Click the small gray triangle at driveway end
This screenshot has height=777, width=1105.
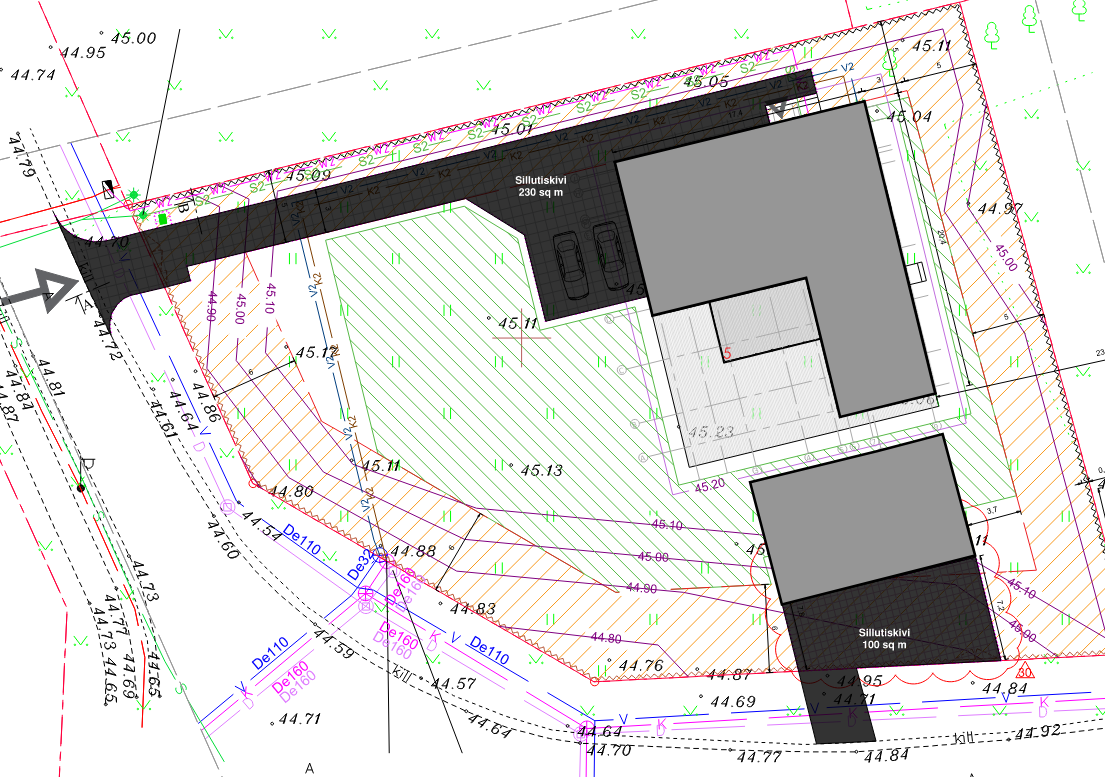778,111
